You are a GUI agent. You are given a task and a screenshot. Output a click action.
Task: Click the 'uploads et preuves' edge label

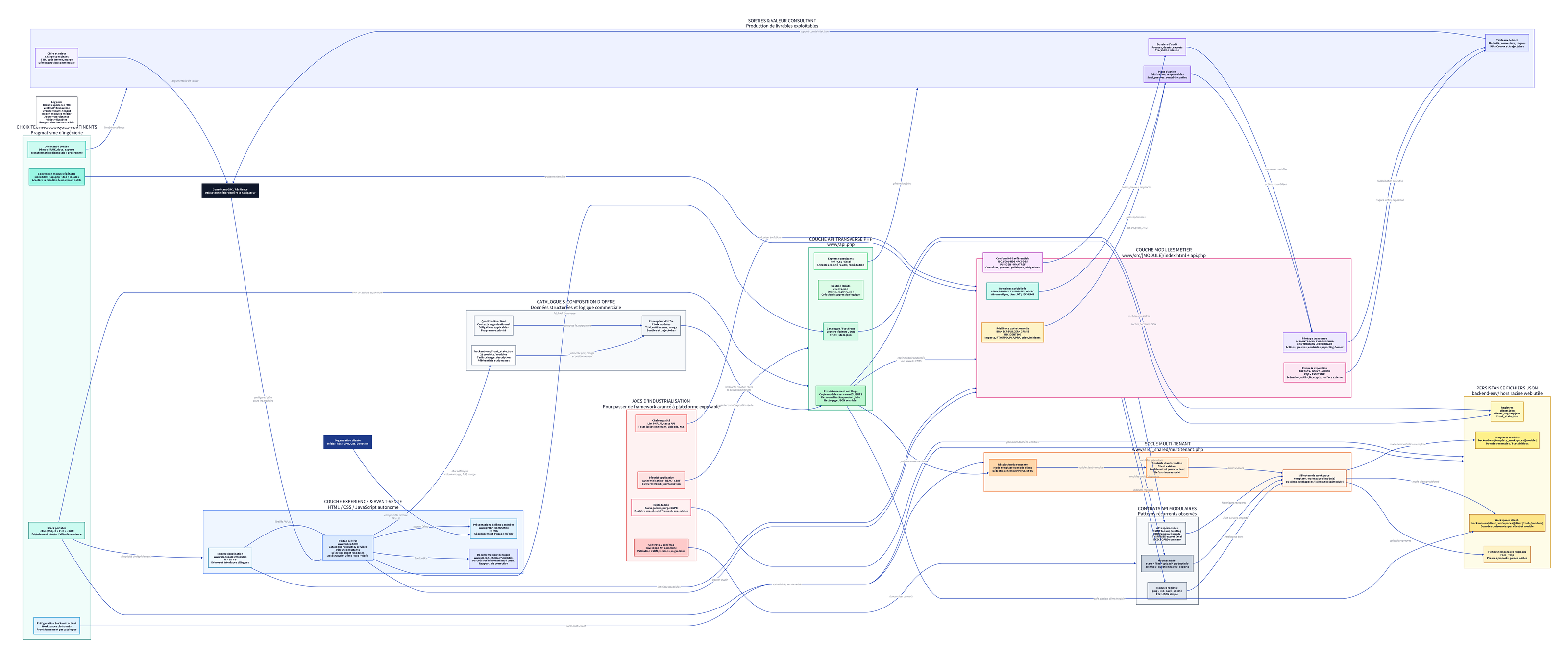[1400, 541]
